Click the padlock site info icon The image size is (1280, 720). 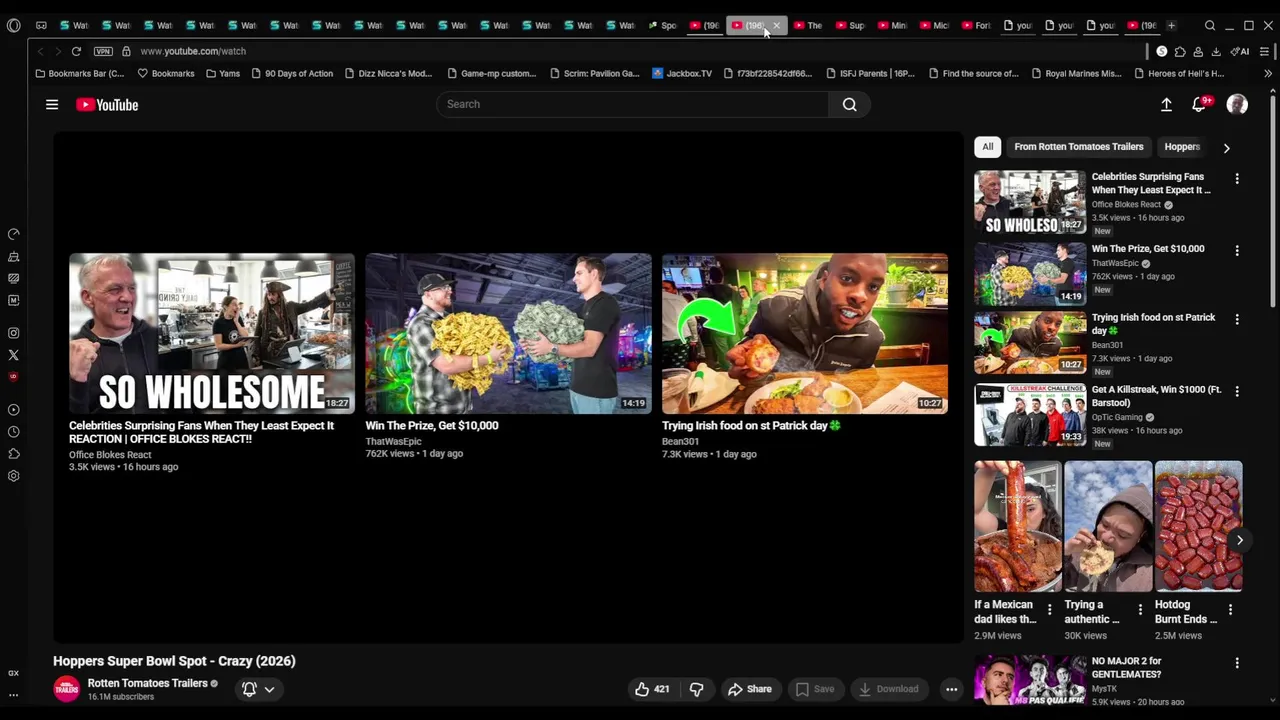click(x=126, y=51)
